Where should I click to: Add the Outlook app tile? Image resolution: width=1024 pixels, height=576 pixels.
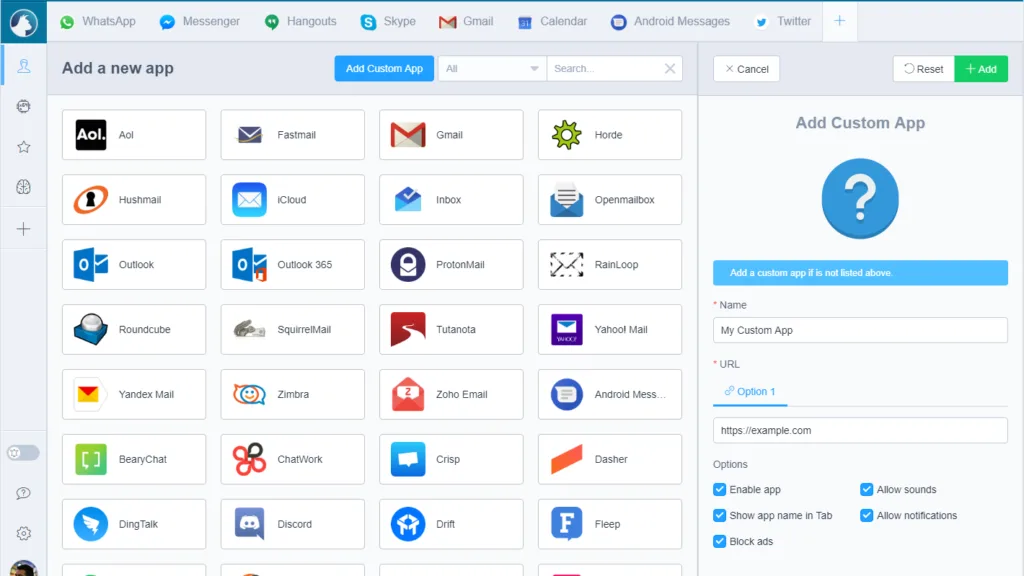(134, 264)
